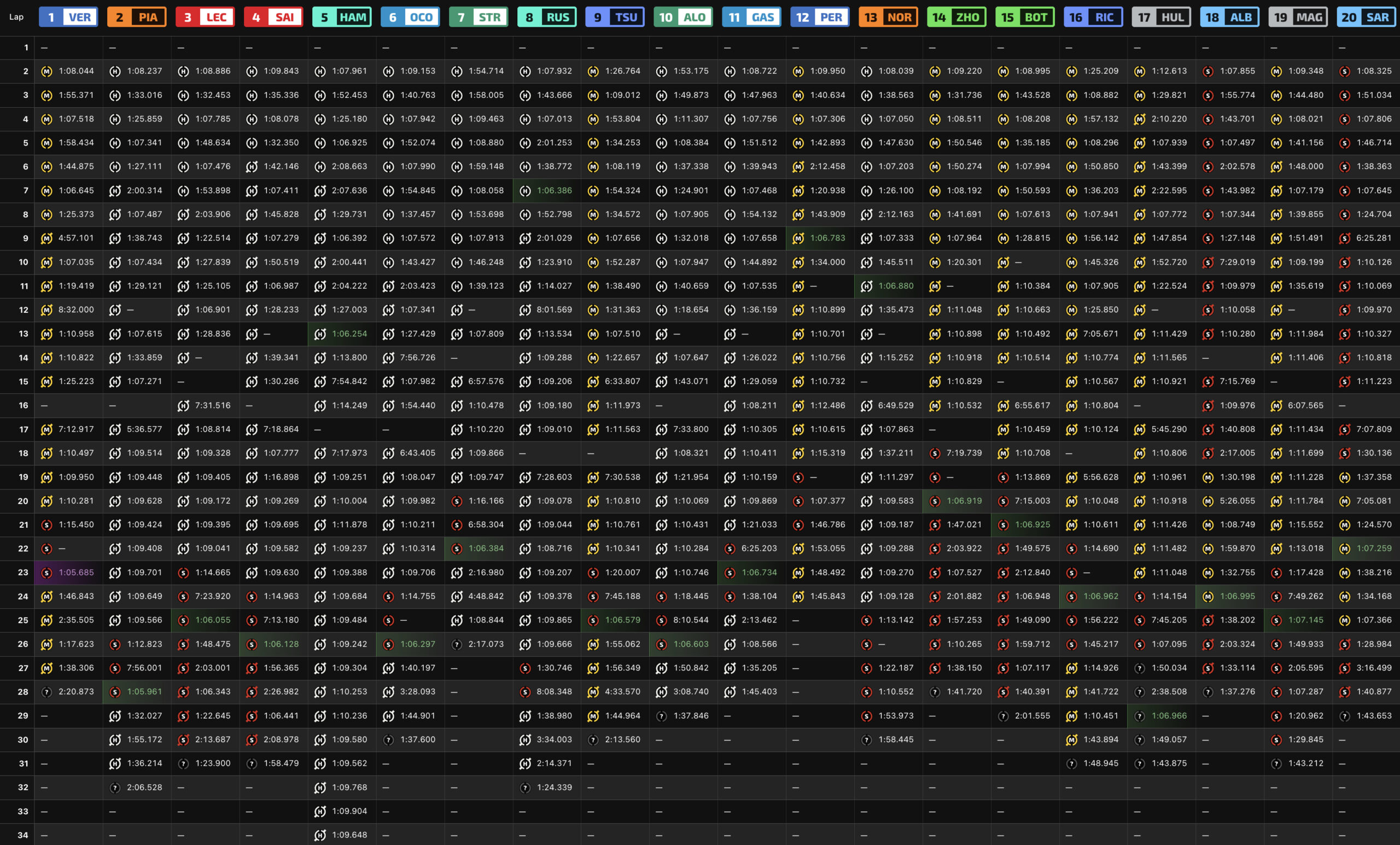Click STR's green 1:06.384 lap time

pyautogui.click(x=486, y=549)
